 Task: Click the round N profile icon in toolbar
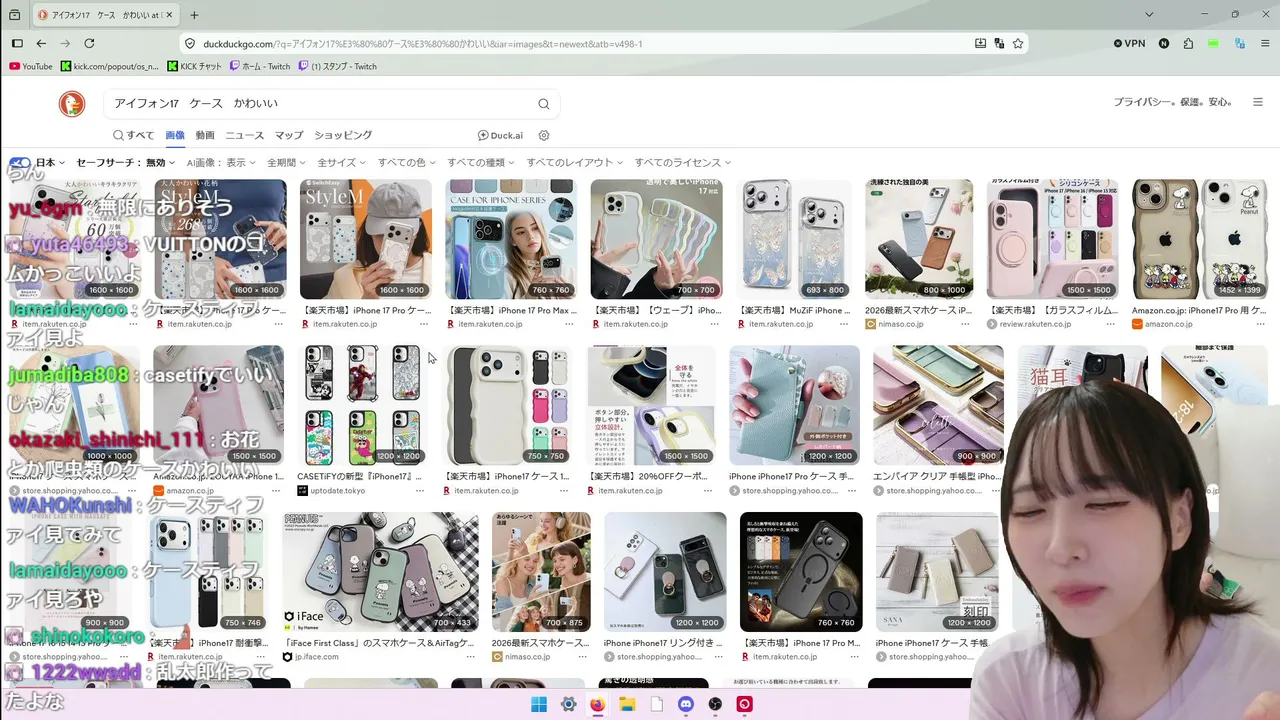[x=1164, y=44]
